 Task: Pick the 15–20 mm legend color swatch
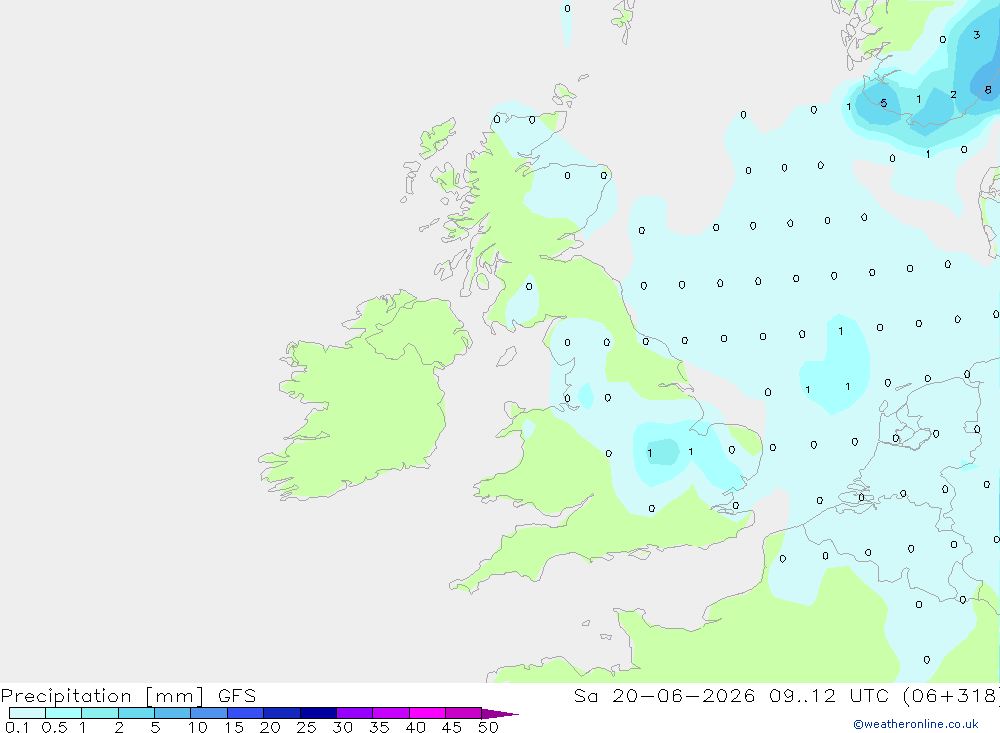[x=246, y=713]
